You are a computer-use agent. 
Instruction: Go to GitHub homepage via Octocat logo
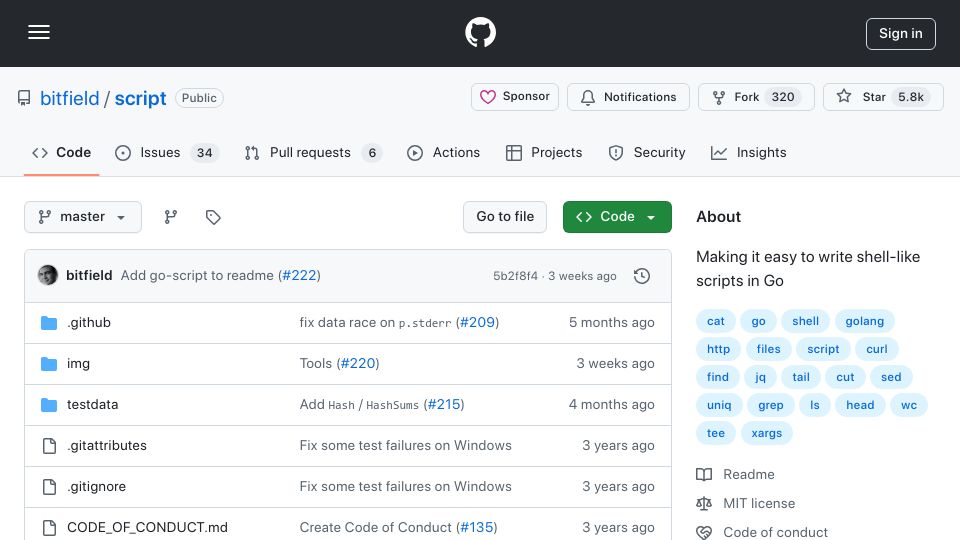coord(480,32)
